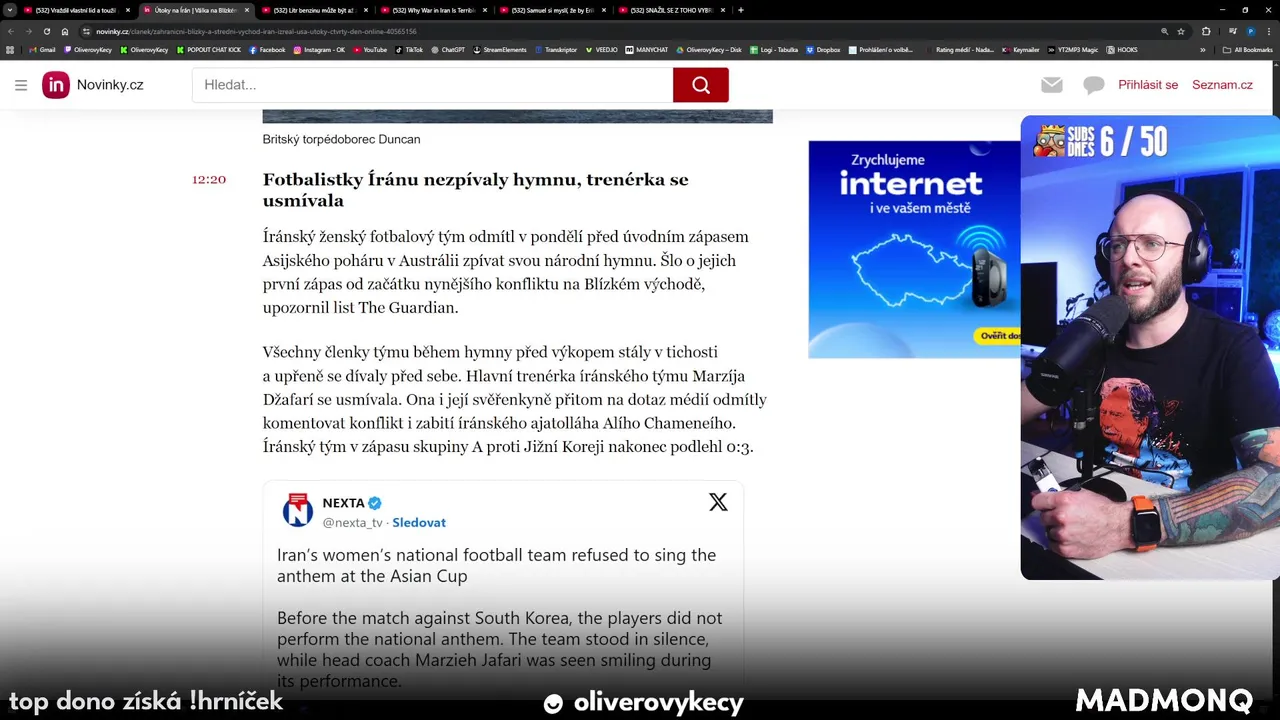Screen dimensions: 1280x720
Task: Open the Dropbox bookmark
Action: click(x=823, y=49)
